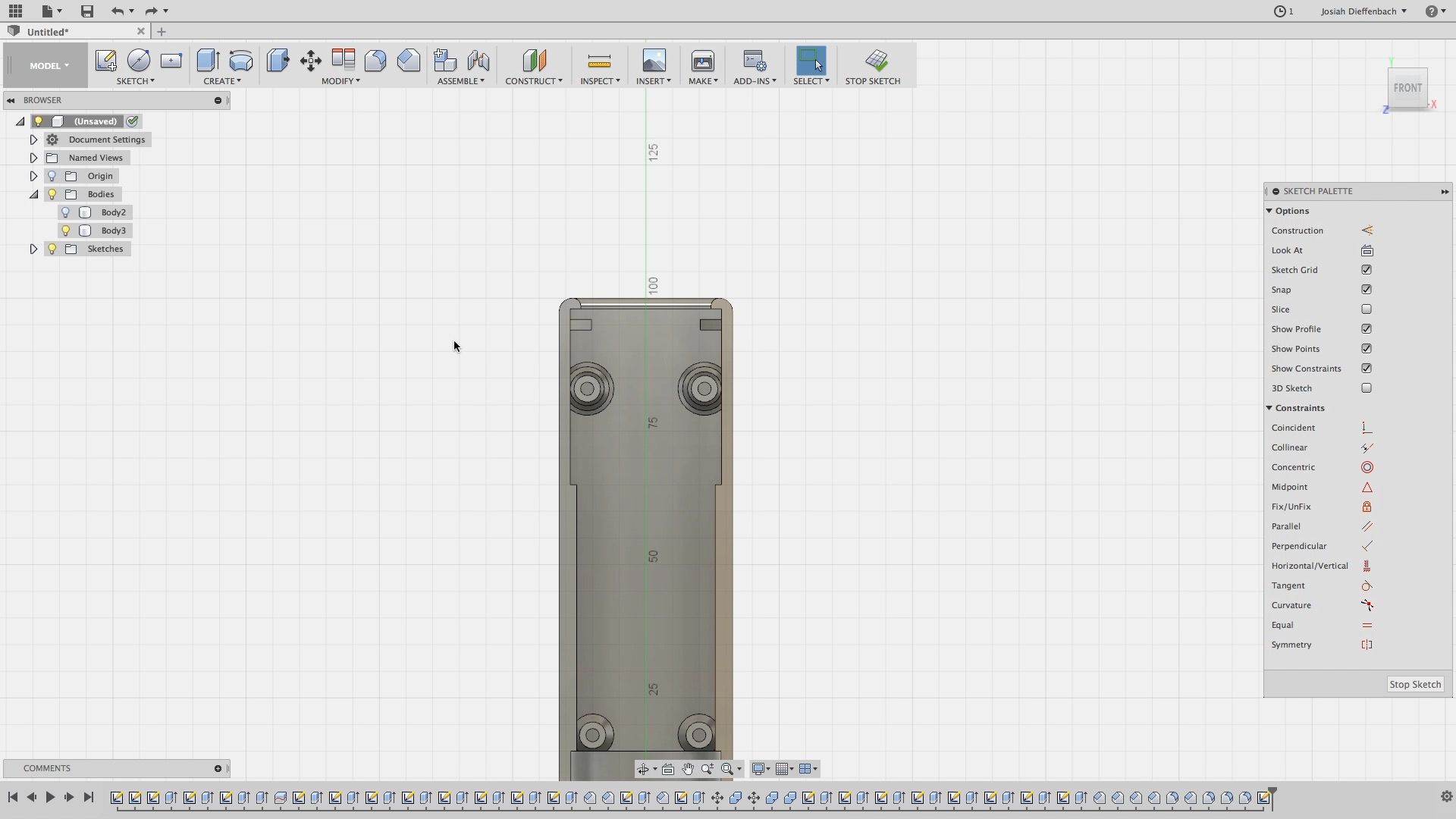Click the Fillet tool icon
The image size is (1456, 819).
coord(375,61)
